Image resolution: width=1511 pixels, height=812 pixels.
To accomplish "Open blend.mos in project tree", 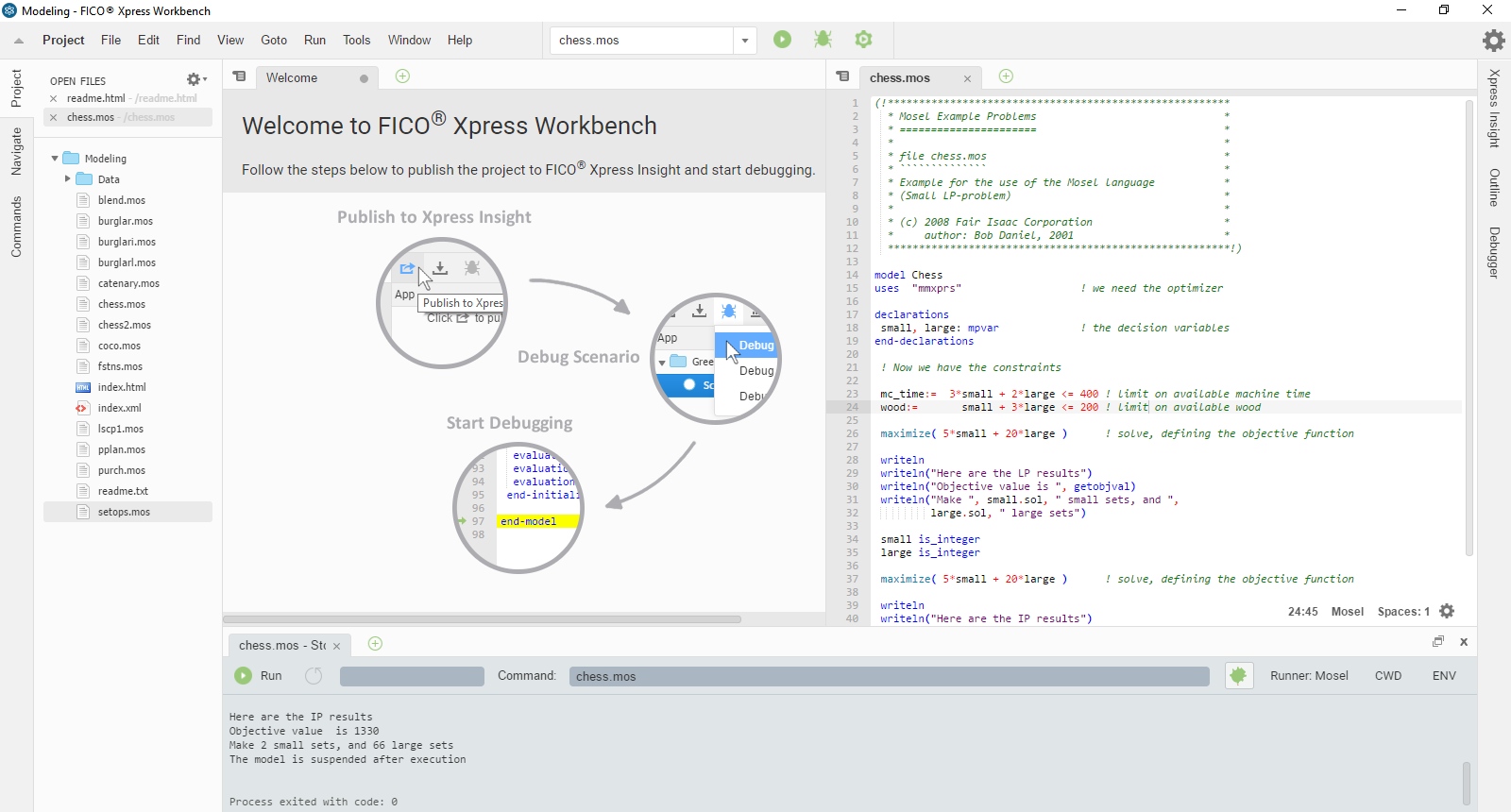I will click(121, 200).
